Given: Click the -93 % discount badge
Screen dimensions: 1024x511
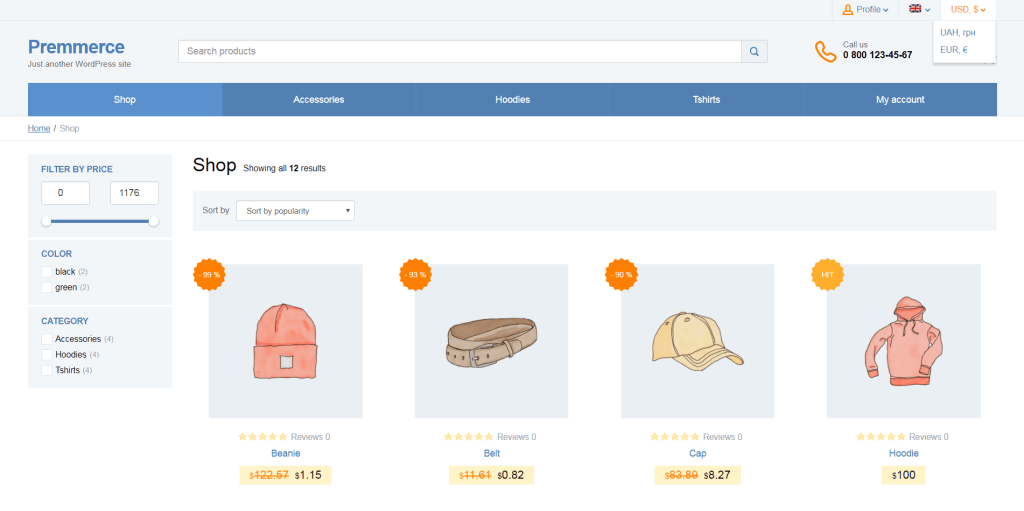Looking at the screenshot, I should click(416, 275).
